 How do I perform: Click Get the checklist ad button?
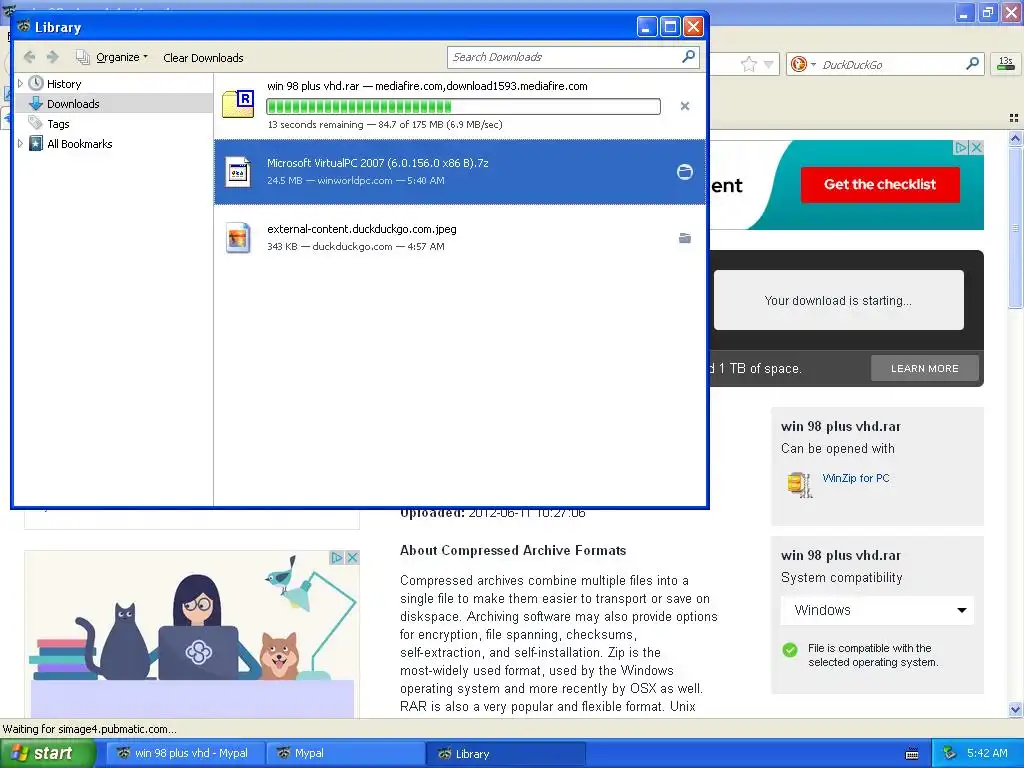pos(880,184)
